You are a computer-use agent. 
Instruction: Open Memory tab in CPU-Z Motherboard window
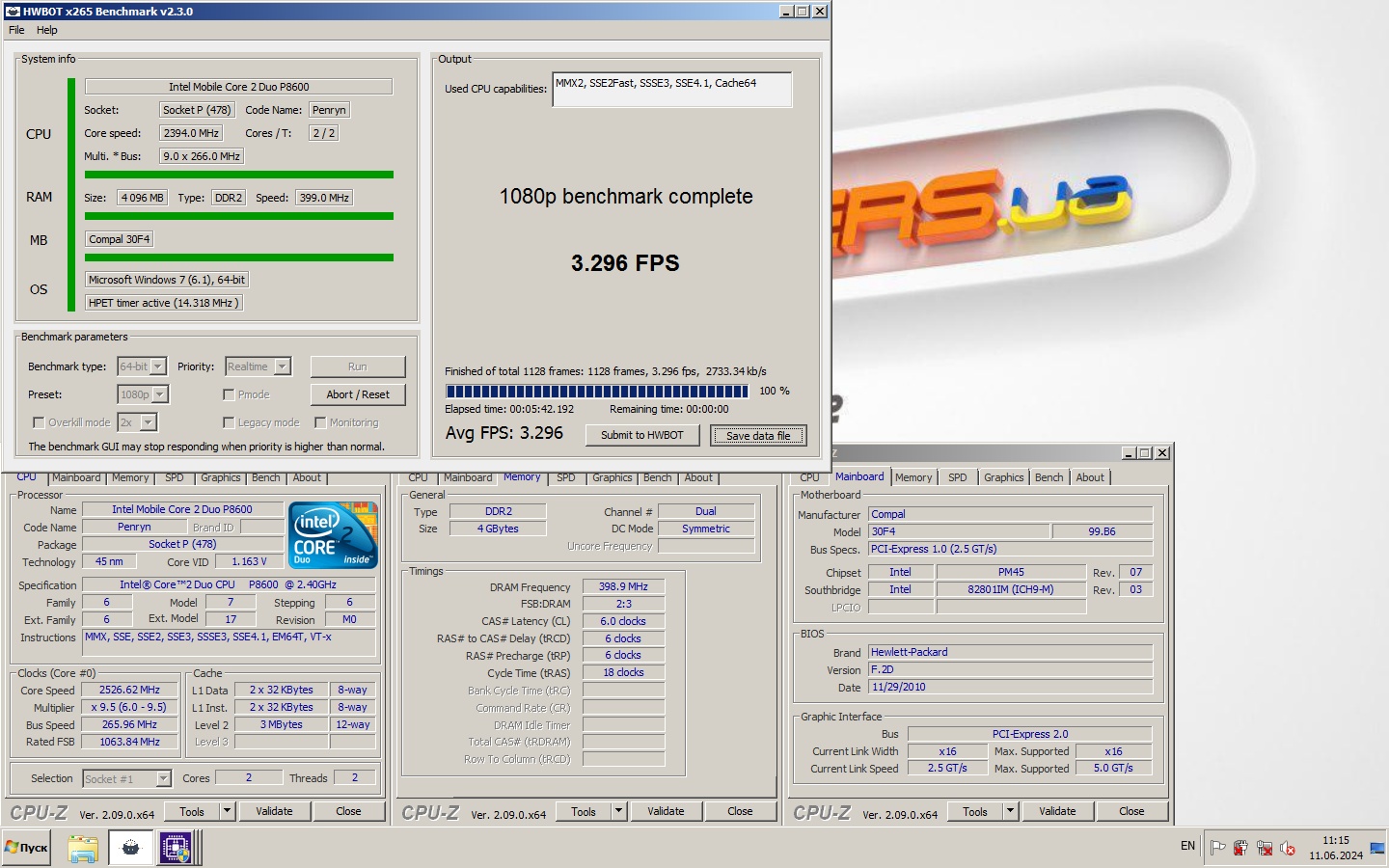(x=913, y=477)
